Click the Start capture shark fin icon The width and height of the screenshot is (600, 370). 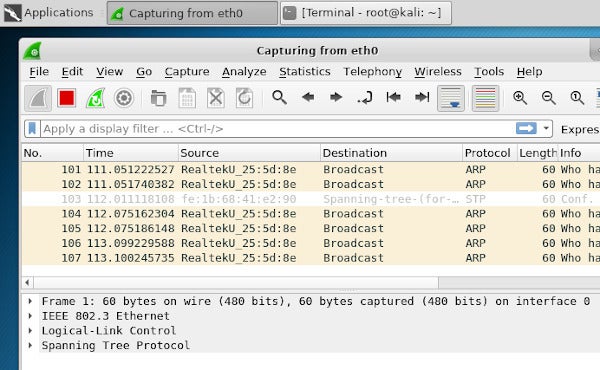tap(38, 98)
